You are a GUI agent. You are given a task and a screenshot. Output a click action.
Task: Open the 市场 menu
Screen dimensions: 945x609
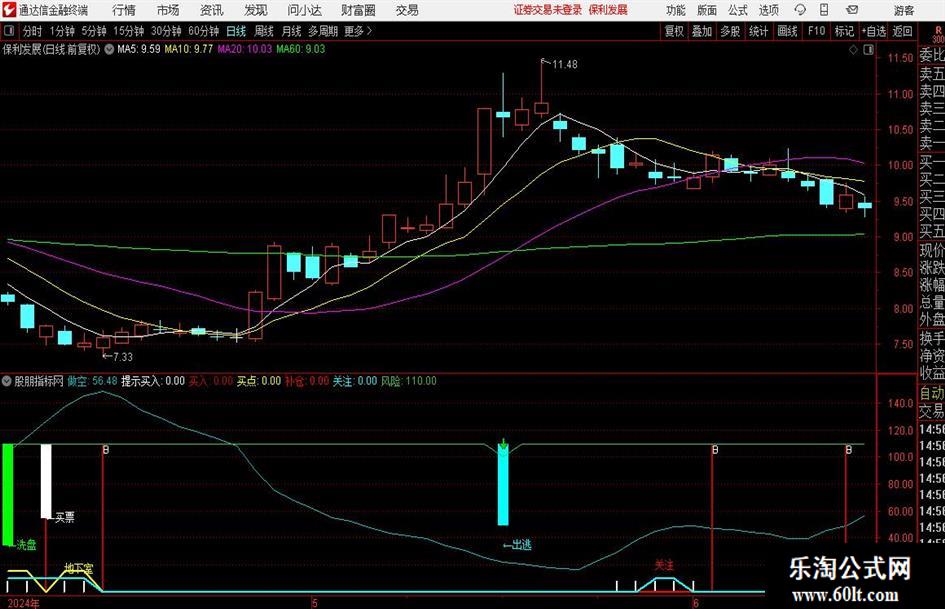click(168, 10)
